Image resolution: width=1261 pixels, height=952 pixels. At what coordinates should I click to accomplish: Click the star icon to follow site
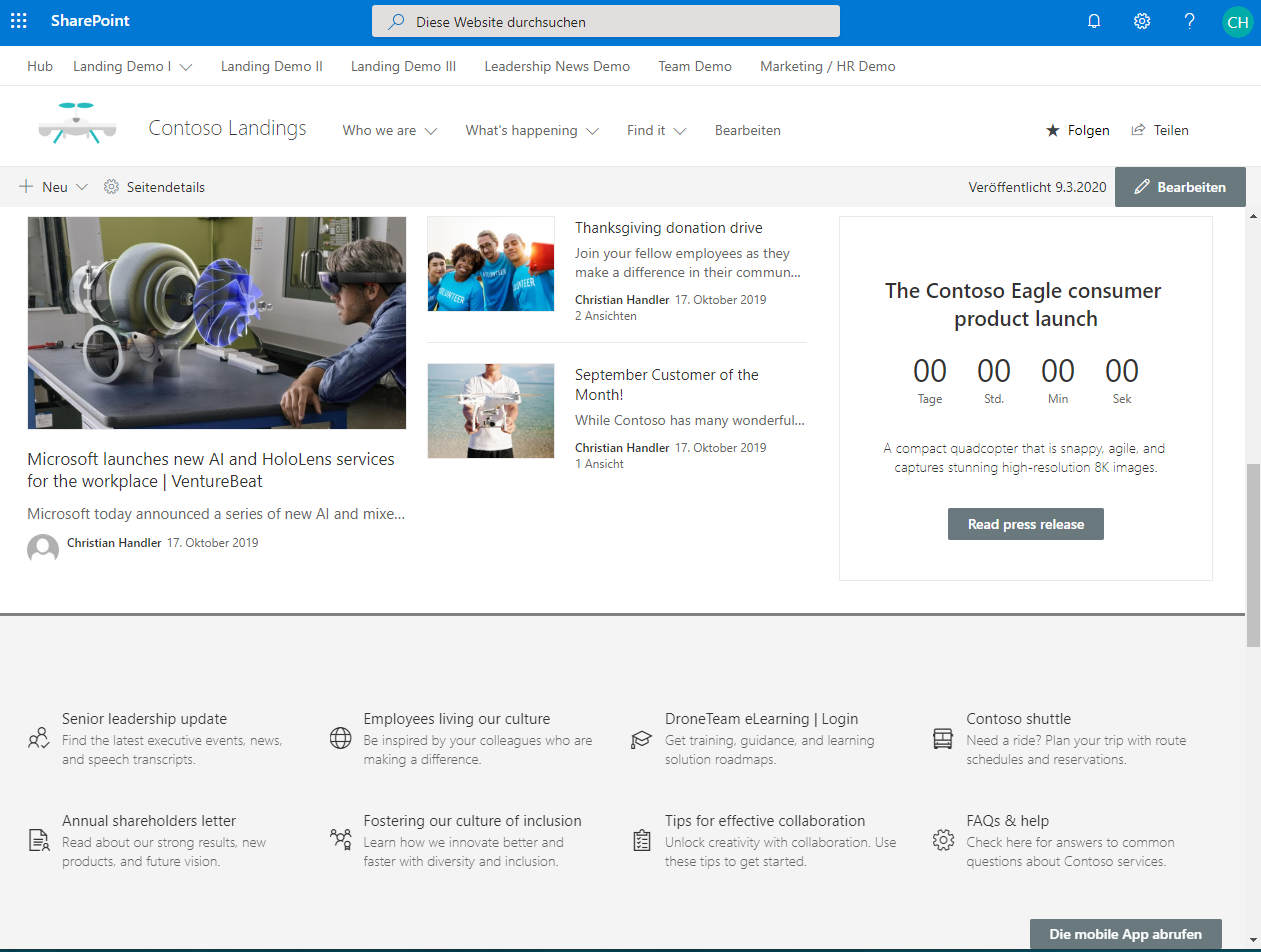point(1052,130)
